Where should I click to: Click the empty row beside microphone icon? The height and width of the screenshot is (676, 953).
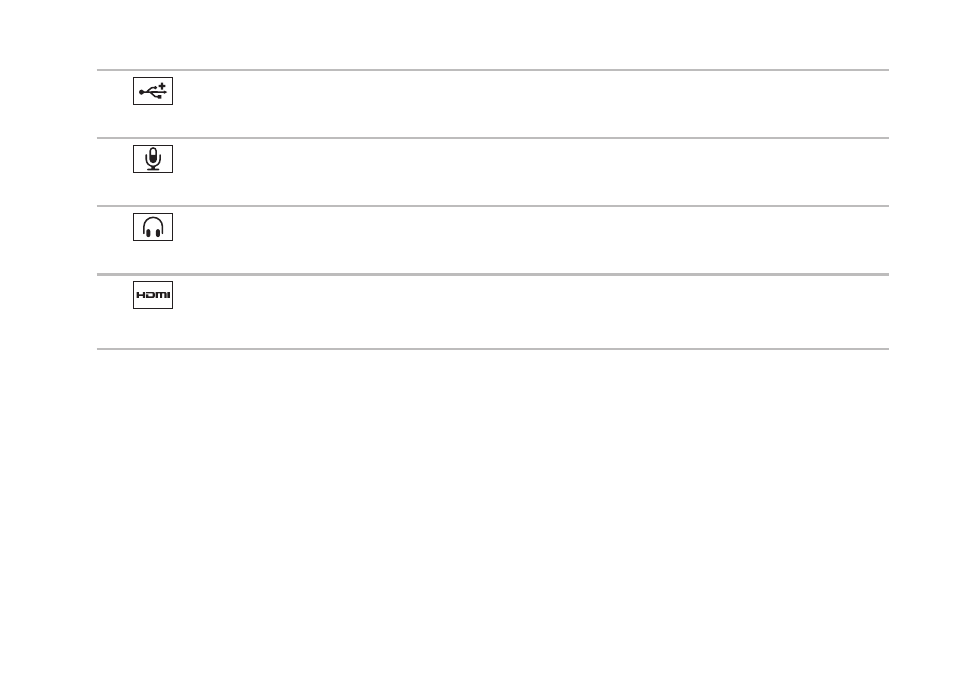(529, 172)
